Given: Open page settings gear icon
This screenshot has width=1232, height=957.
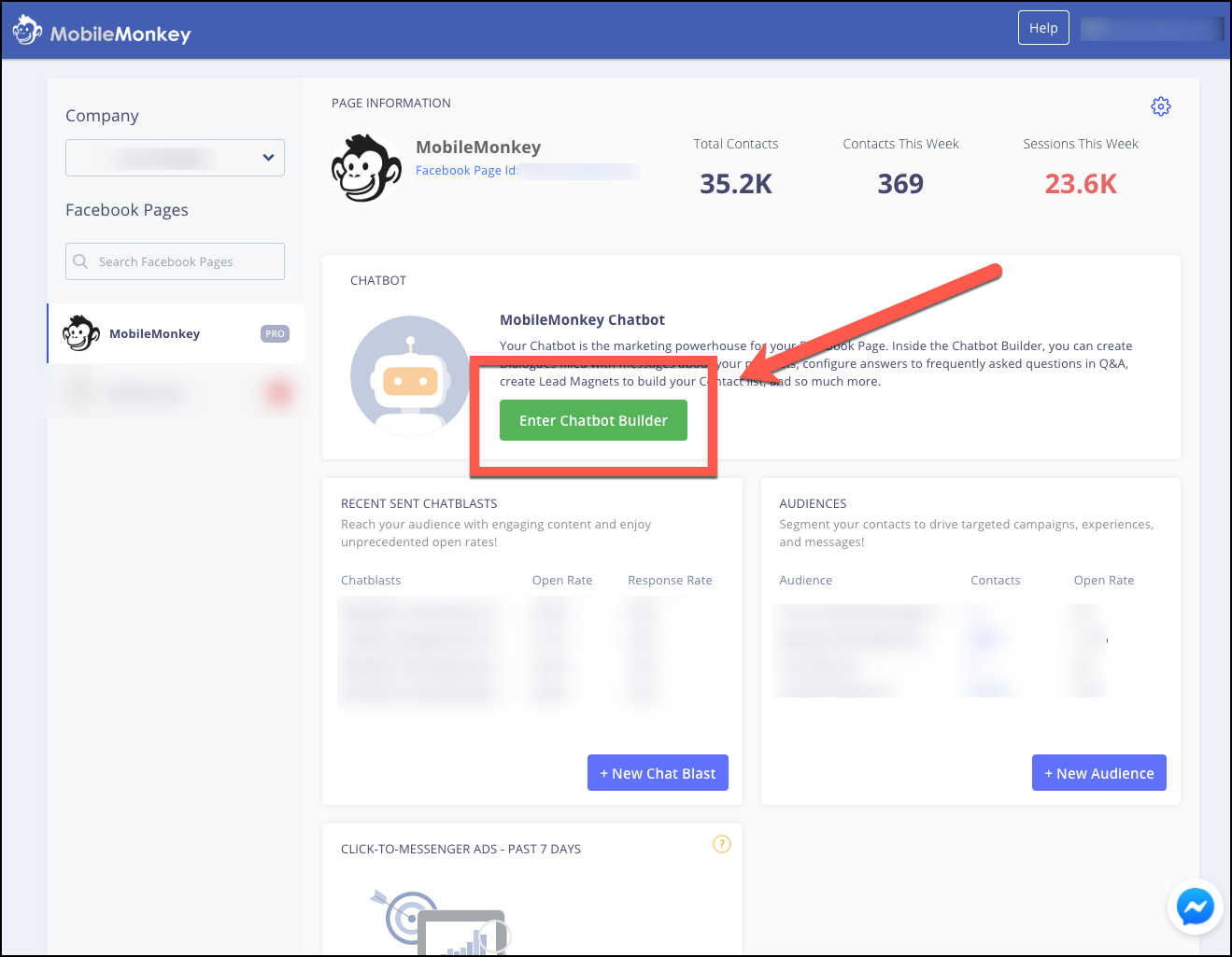Looking at the screenshot, I should click(x=1160, y=106).
